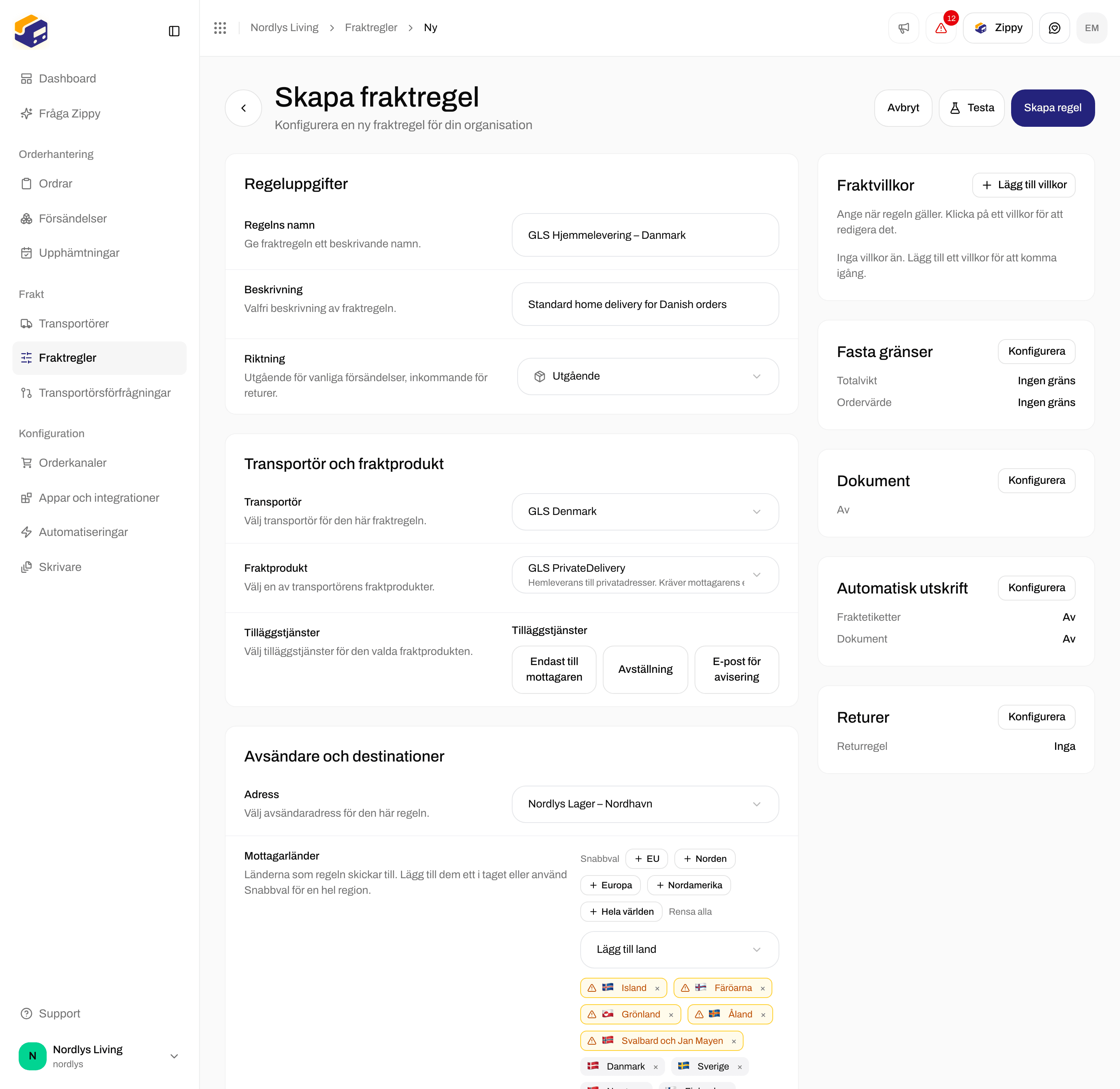Screen dimensions: 1120x1089
Task: Open the Lägg till land dropdown
Action: pyautogui.click(x=679, y=949)
